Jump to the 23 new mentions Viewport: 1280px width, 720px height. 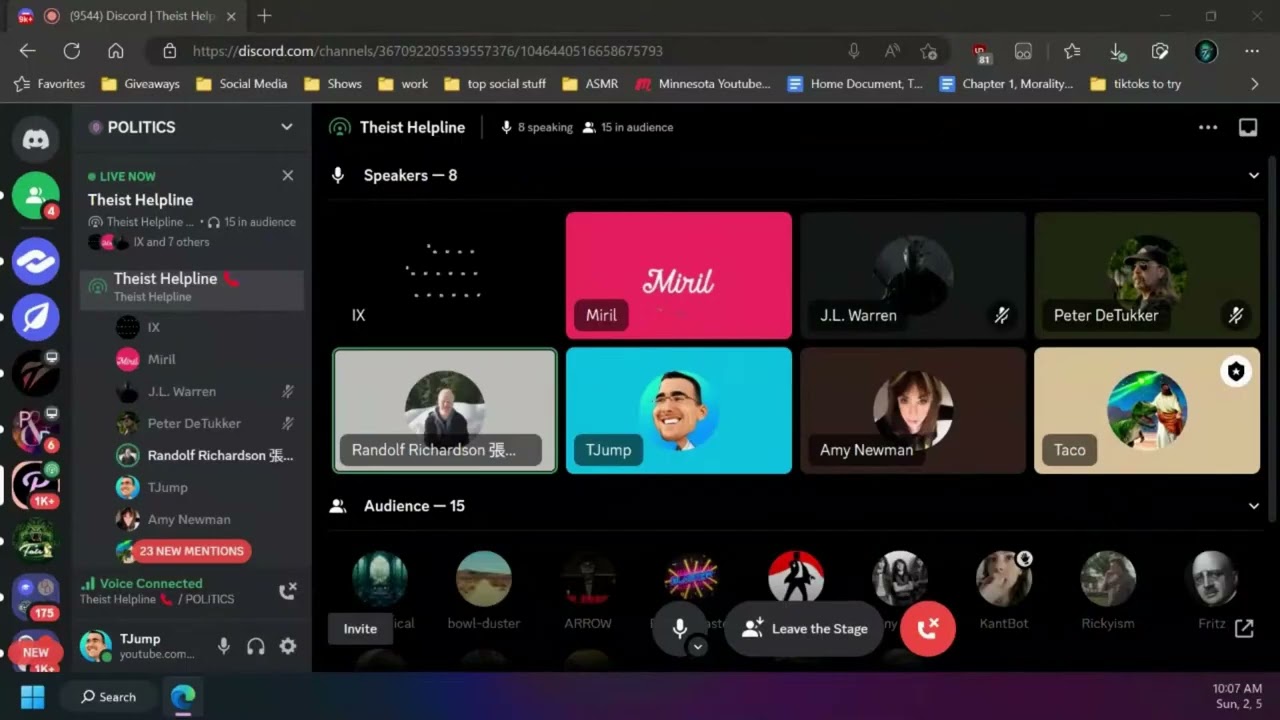click(x=191, y=551)
